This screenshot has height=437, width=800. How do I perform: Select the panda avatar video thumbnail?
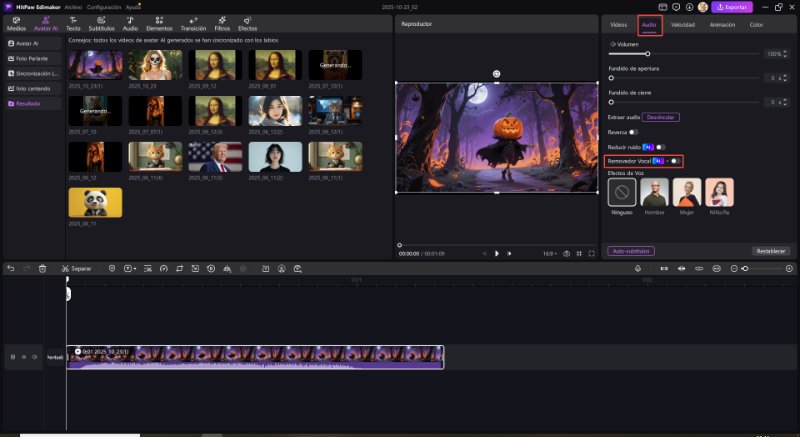[95, 202]
